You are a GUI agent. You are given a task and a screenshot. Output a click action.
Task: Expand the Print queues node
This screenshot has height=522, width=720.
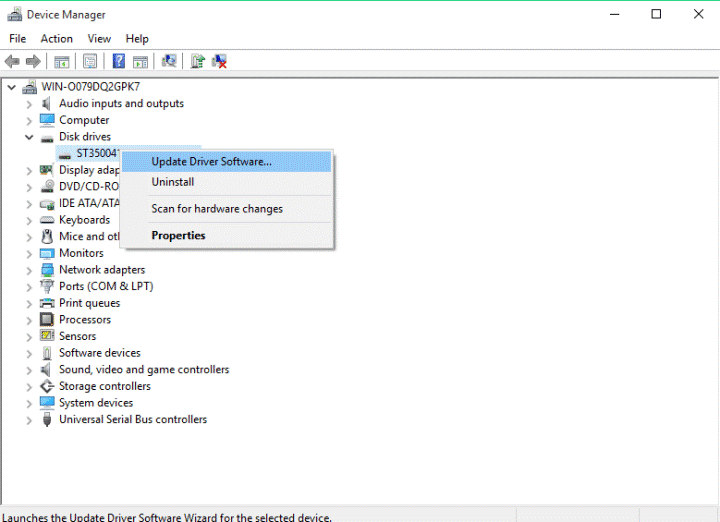pos(29,304)
